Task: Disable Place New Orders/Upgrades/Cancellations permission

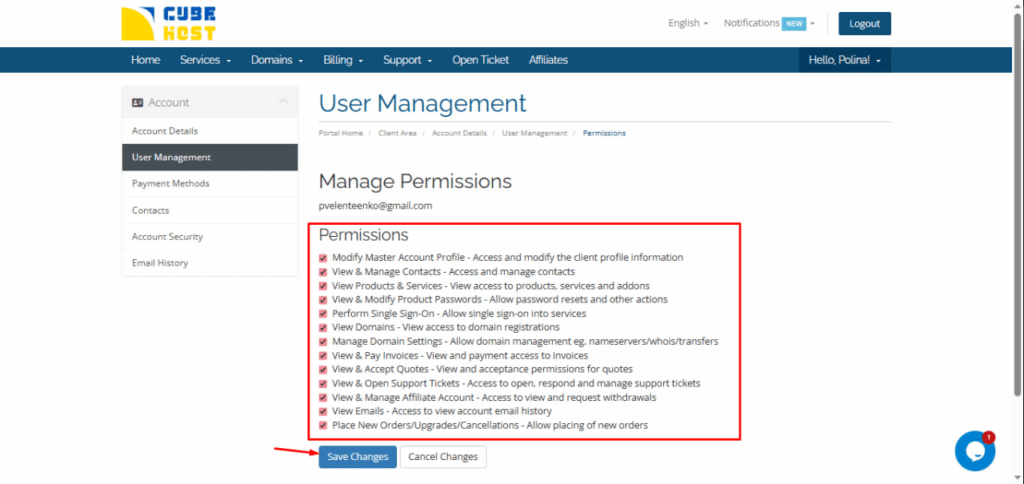Action: 323,425
